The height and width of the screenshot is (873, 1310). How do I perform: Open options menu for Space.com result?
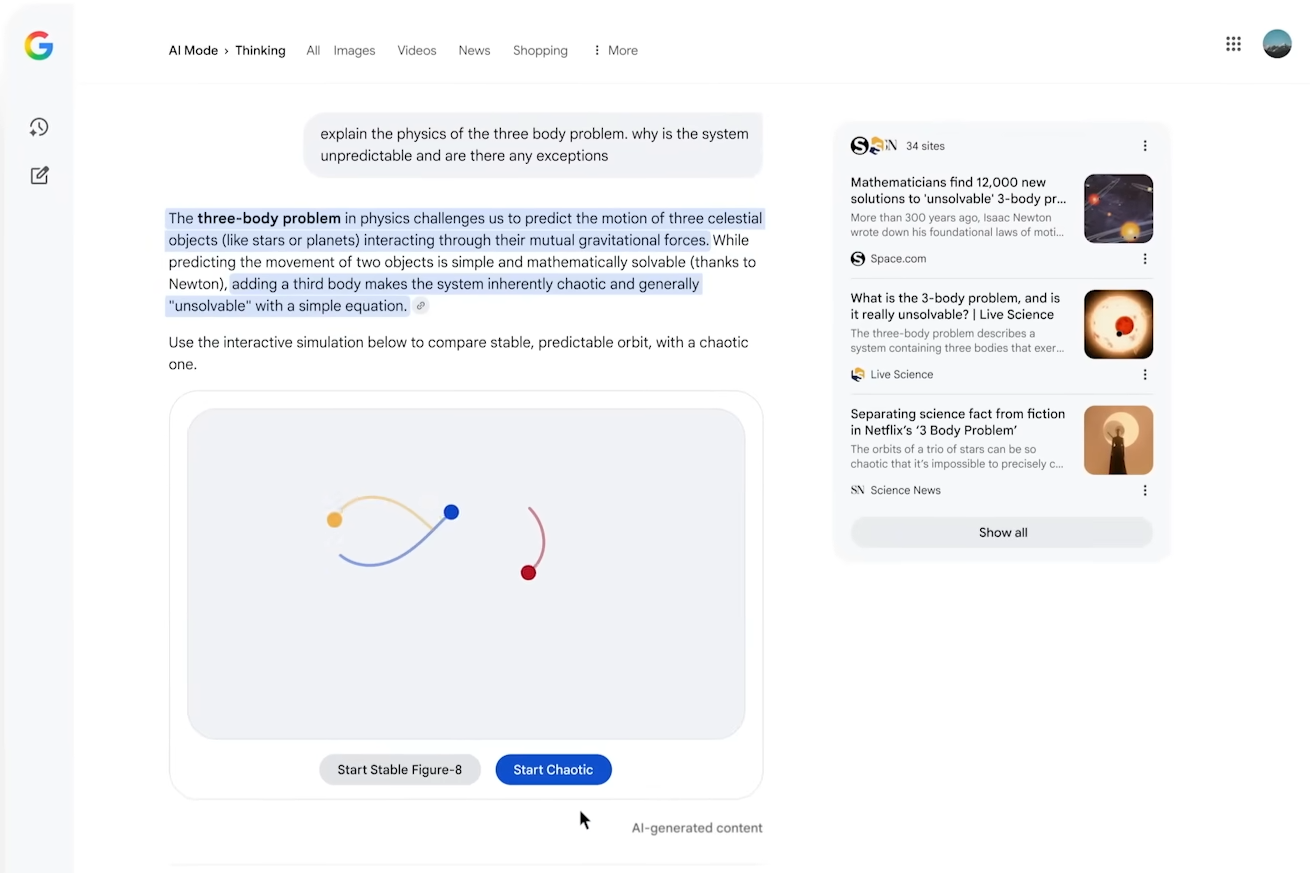[x=1145, y=259]
